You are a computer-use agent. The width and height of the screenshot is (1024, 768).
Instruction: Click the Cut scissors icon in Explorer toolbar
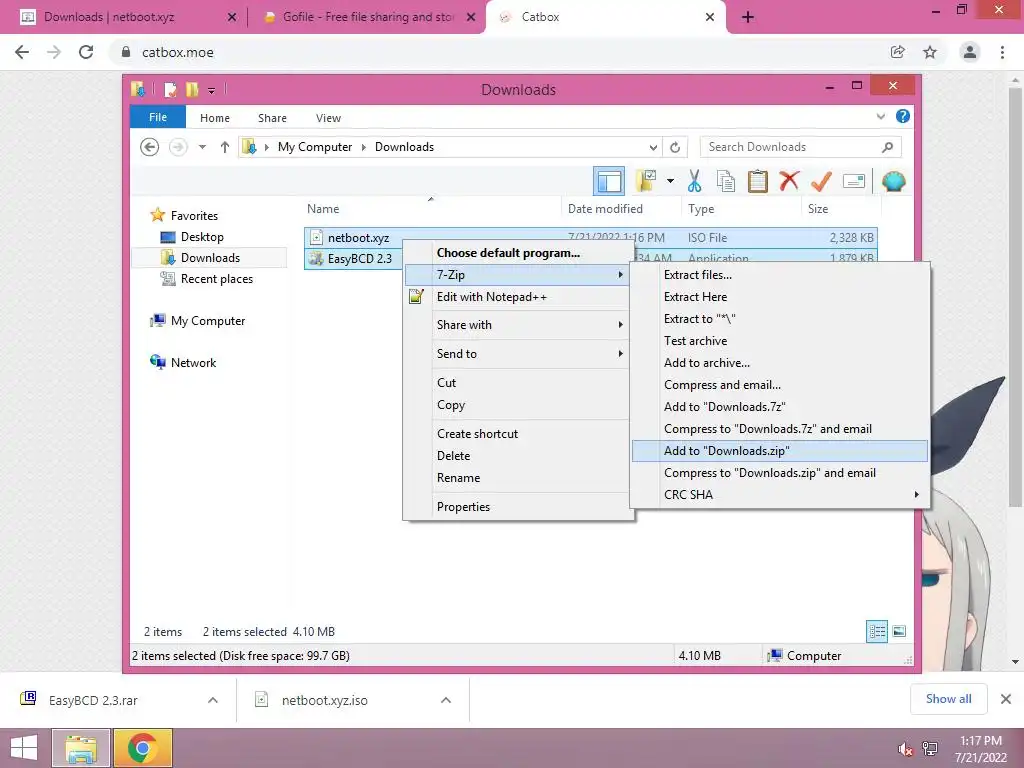tap(694, 181)
